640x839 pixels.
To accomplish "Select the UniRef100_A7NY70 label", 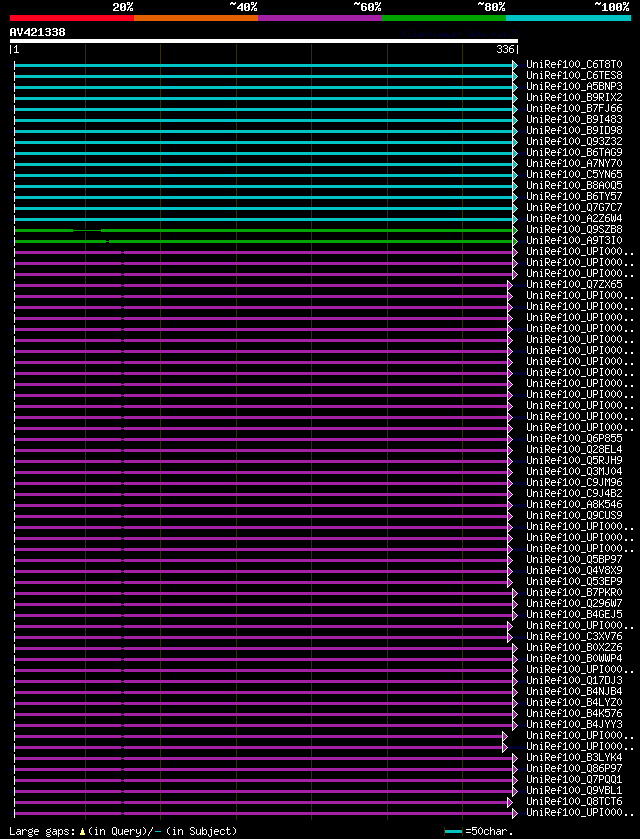I will tap(574, 163).
